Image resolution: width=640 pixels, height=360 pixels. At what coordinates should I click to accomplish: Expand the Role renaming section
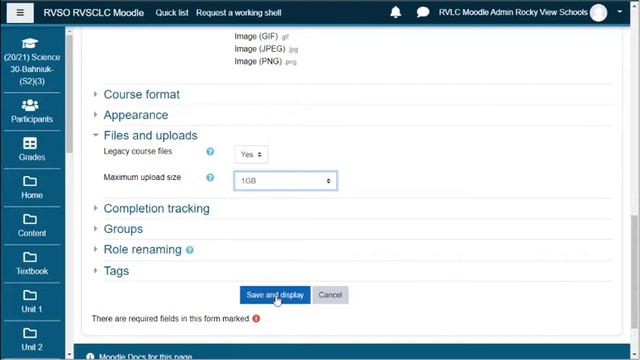[142, 249]
